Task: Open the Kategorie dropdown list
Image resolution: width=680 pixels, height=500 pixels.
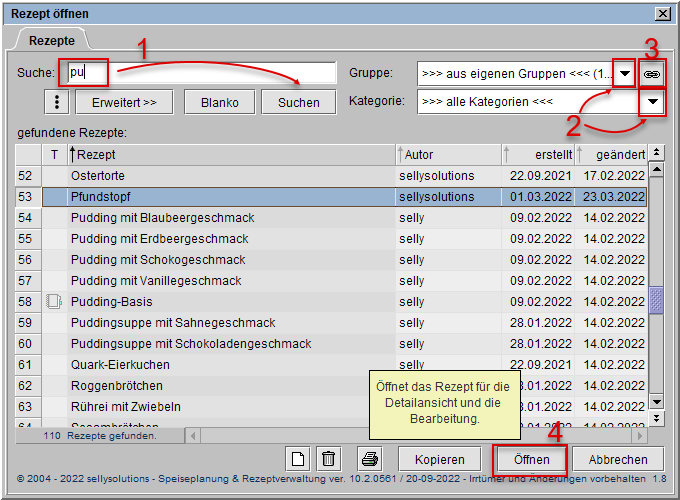Action: [653, 102]
